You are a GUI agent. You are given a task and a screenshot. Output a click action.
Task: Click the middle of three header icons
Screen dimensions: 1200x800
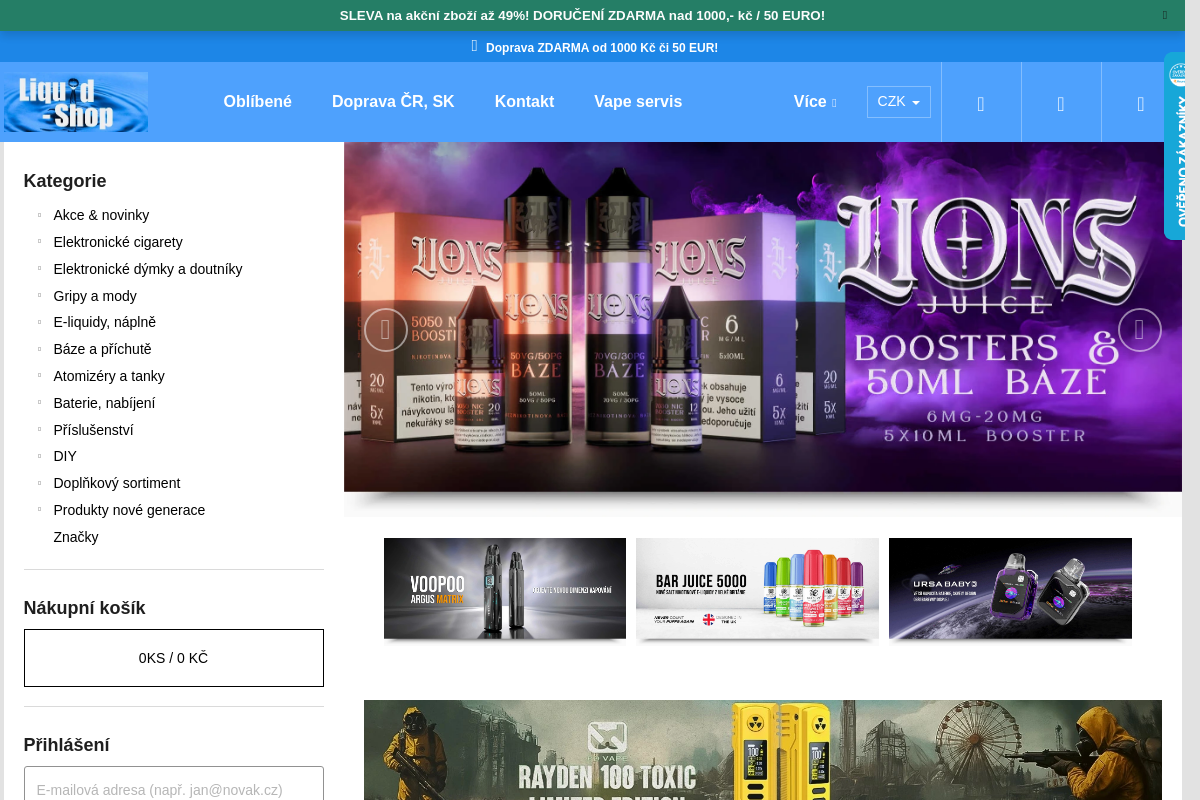coord(1061,102)
